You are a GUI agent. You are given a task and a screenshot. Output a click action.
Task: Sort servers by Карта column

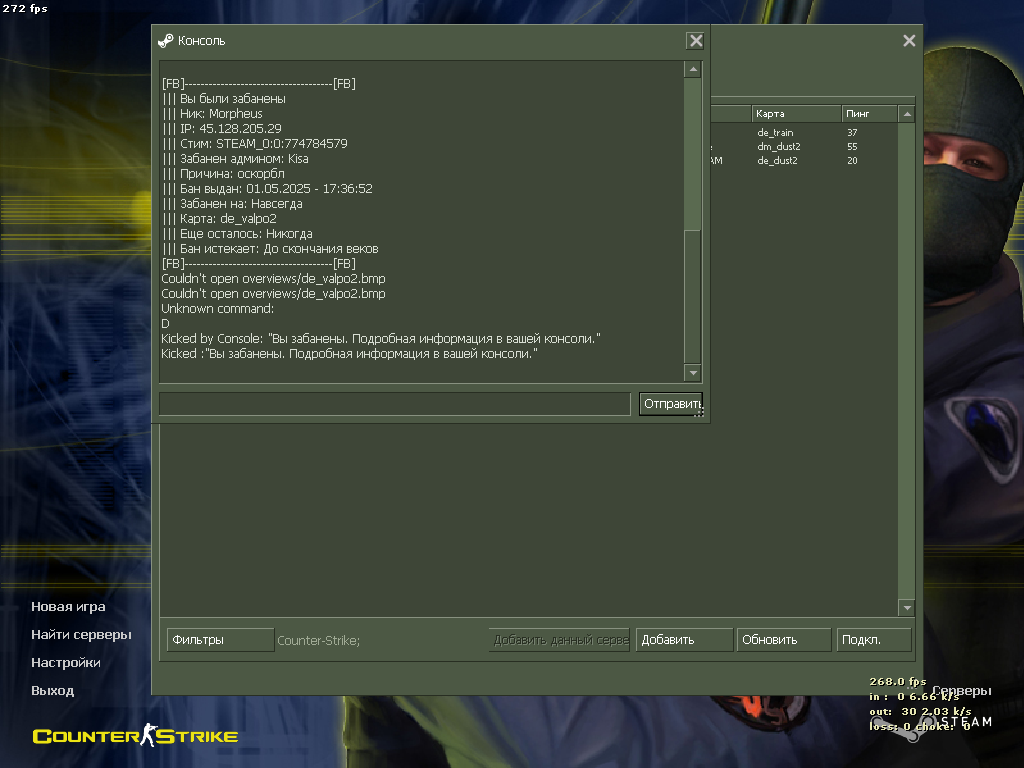click(x=796, y=114)
